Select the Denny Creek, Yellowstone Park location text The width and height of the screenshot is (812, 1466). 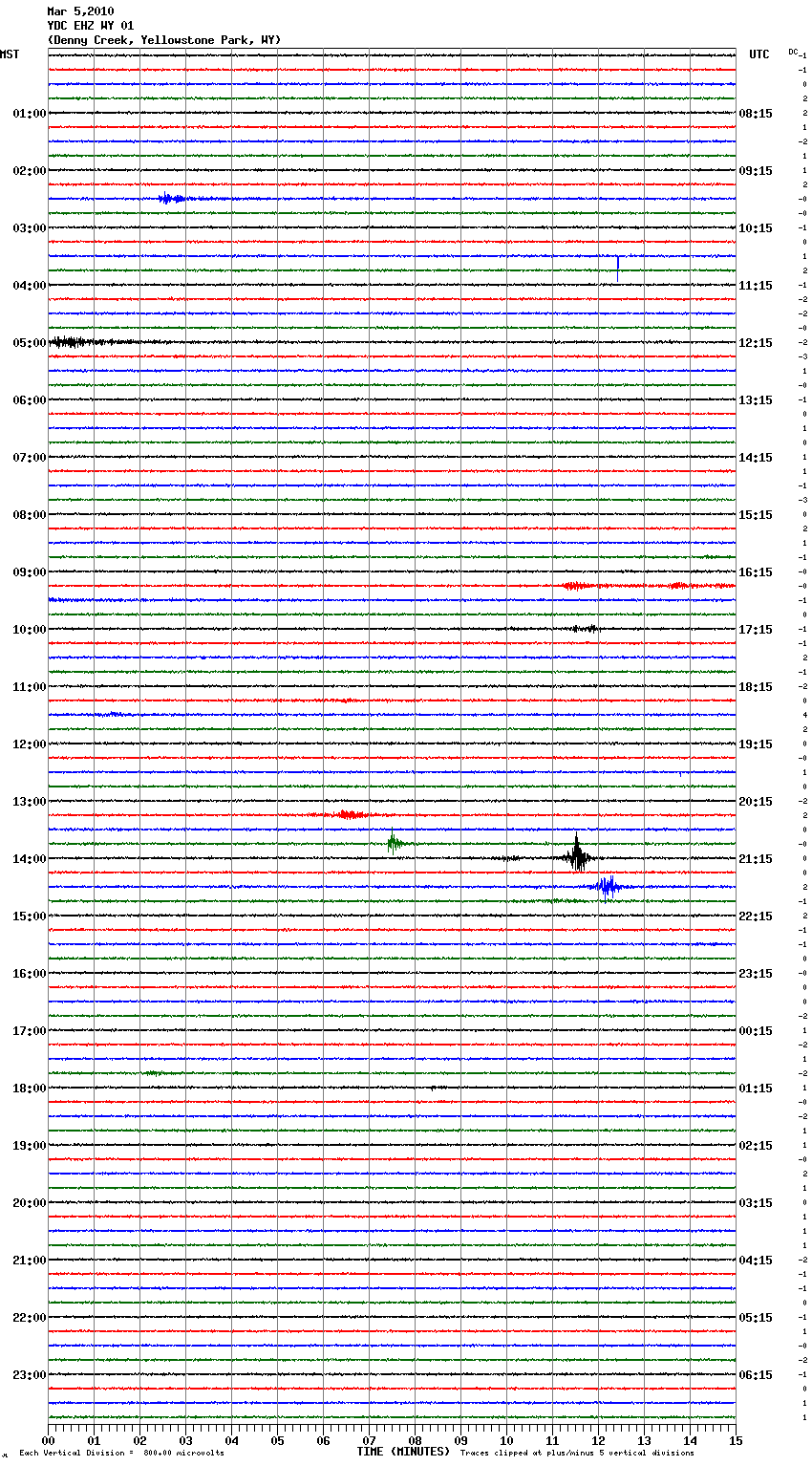coord(163,40)
